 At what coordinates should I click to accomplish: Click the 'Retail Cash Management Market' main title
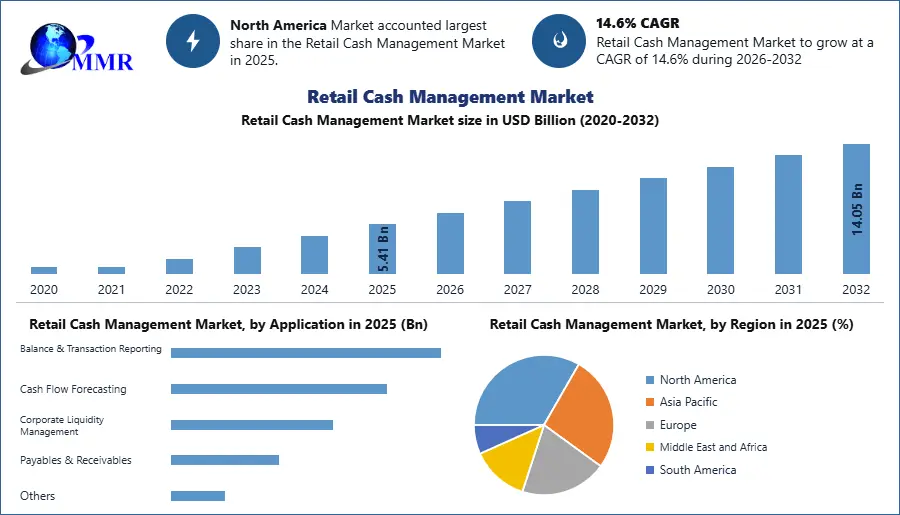click(450, 97)
